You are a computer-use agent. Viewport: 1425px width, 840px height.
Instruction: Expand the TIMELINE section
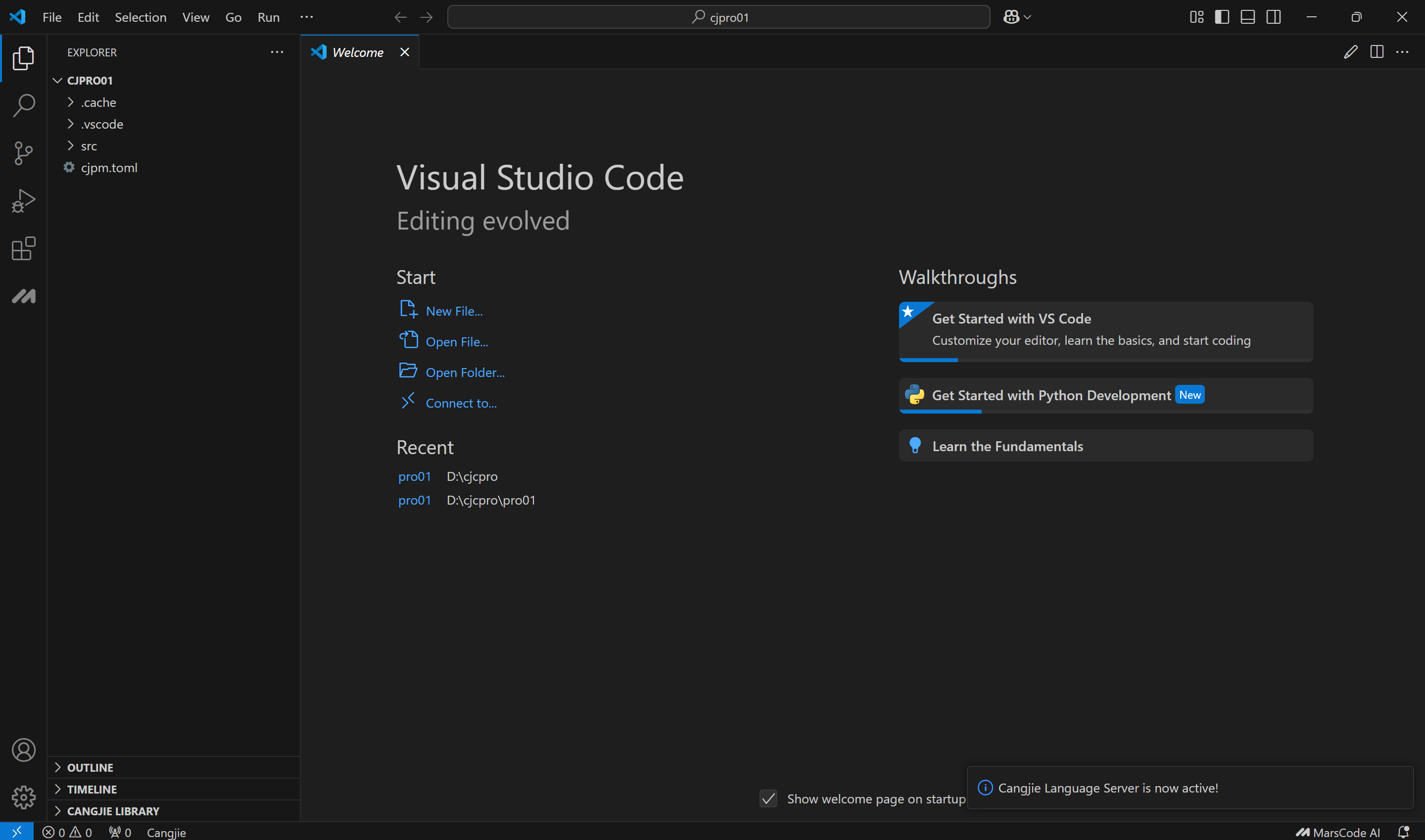[173, 789]
